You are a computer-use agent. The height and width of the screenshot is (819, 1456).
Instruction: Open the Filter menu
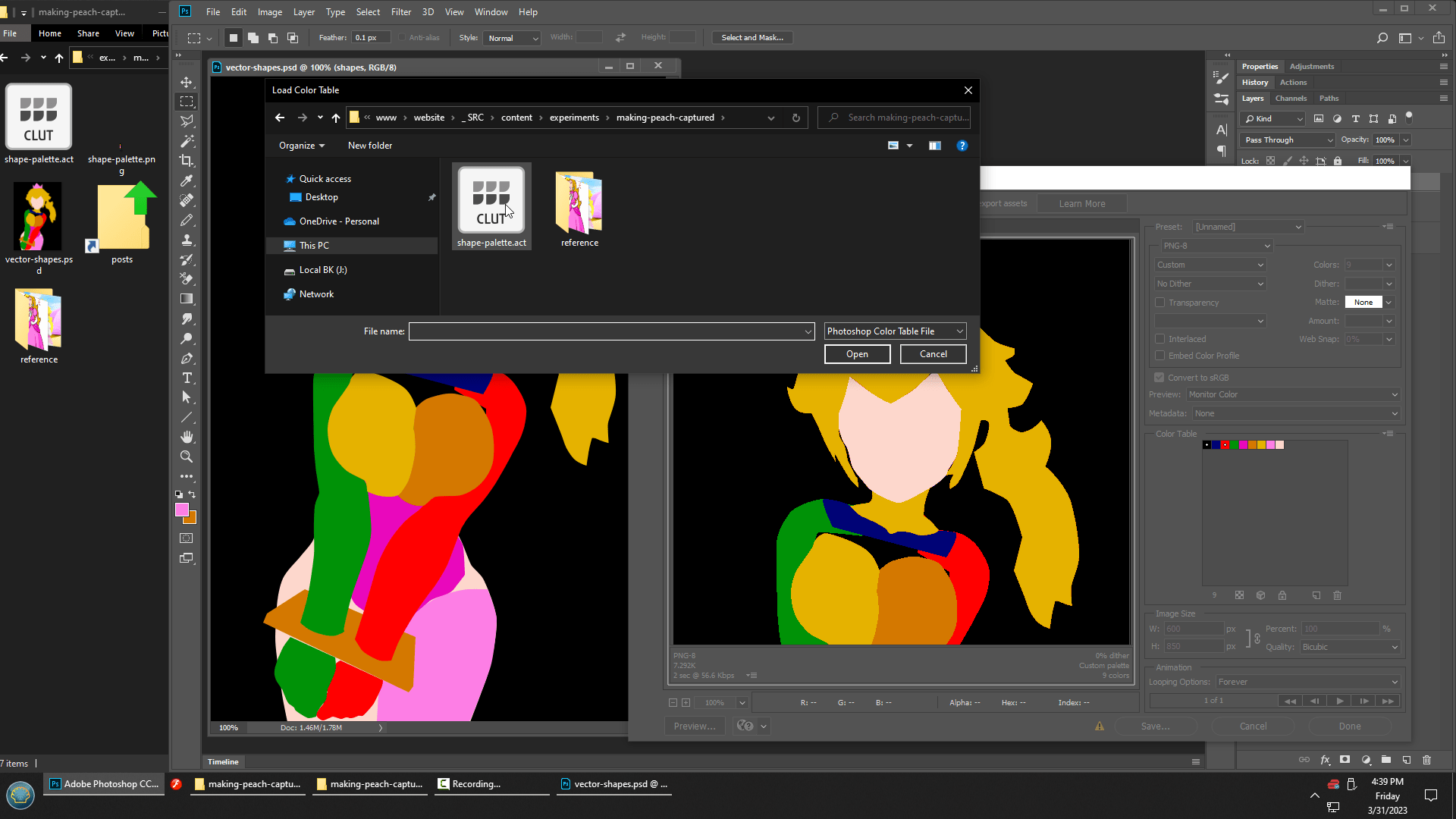400,12
